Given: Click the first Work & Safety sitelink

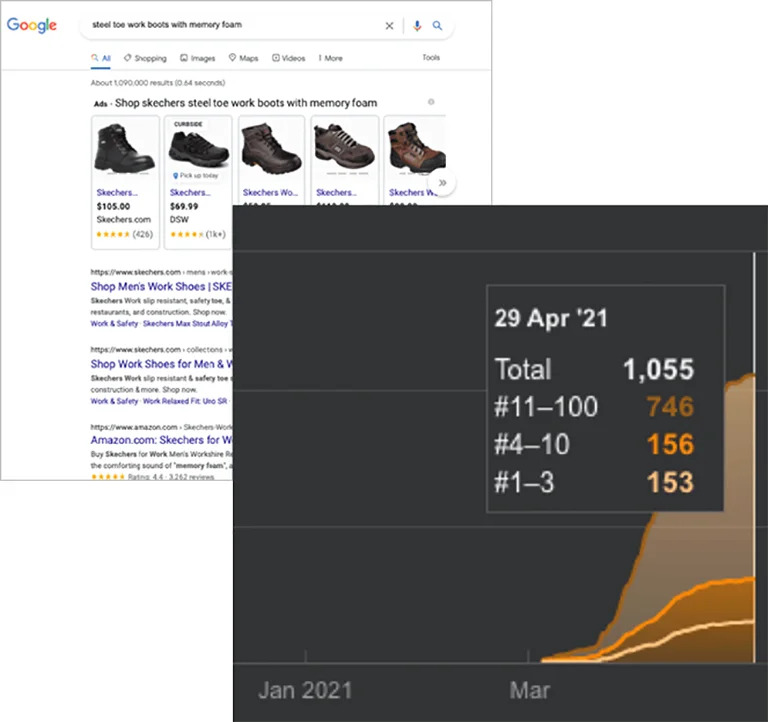Looking at the screenshot, I should click(x=114, y=324).
